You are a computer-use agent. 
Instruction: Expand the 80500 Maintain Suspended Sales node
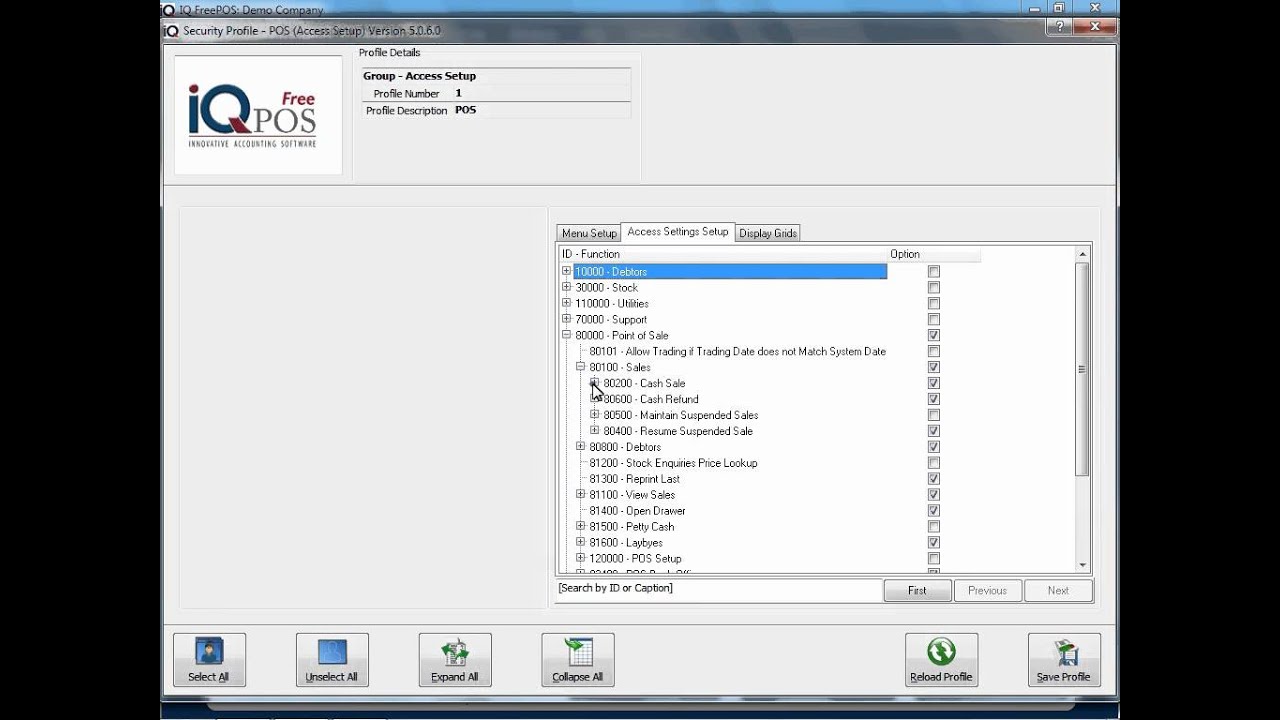[595, 414]
